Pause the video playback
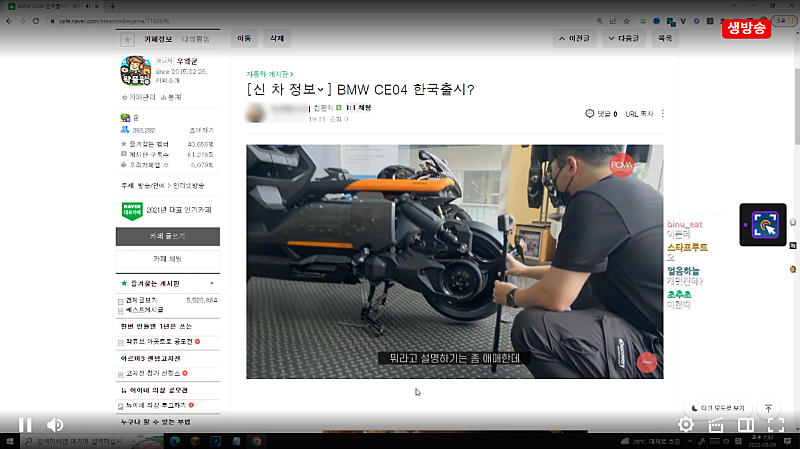Image resolution: width=800 pixels, height=449 pixels. point(25,425)
